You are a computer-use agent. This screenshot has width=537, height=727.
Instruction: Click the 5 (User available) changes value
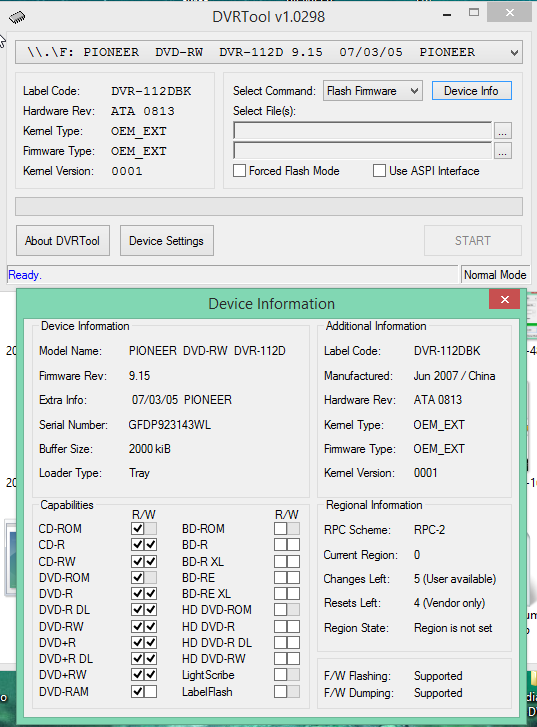(x=455, y=579)
